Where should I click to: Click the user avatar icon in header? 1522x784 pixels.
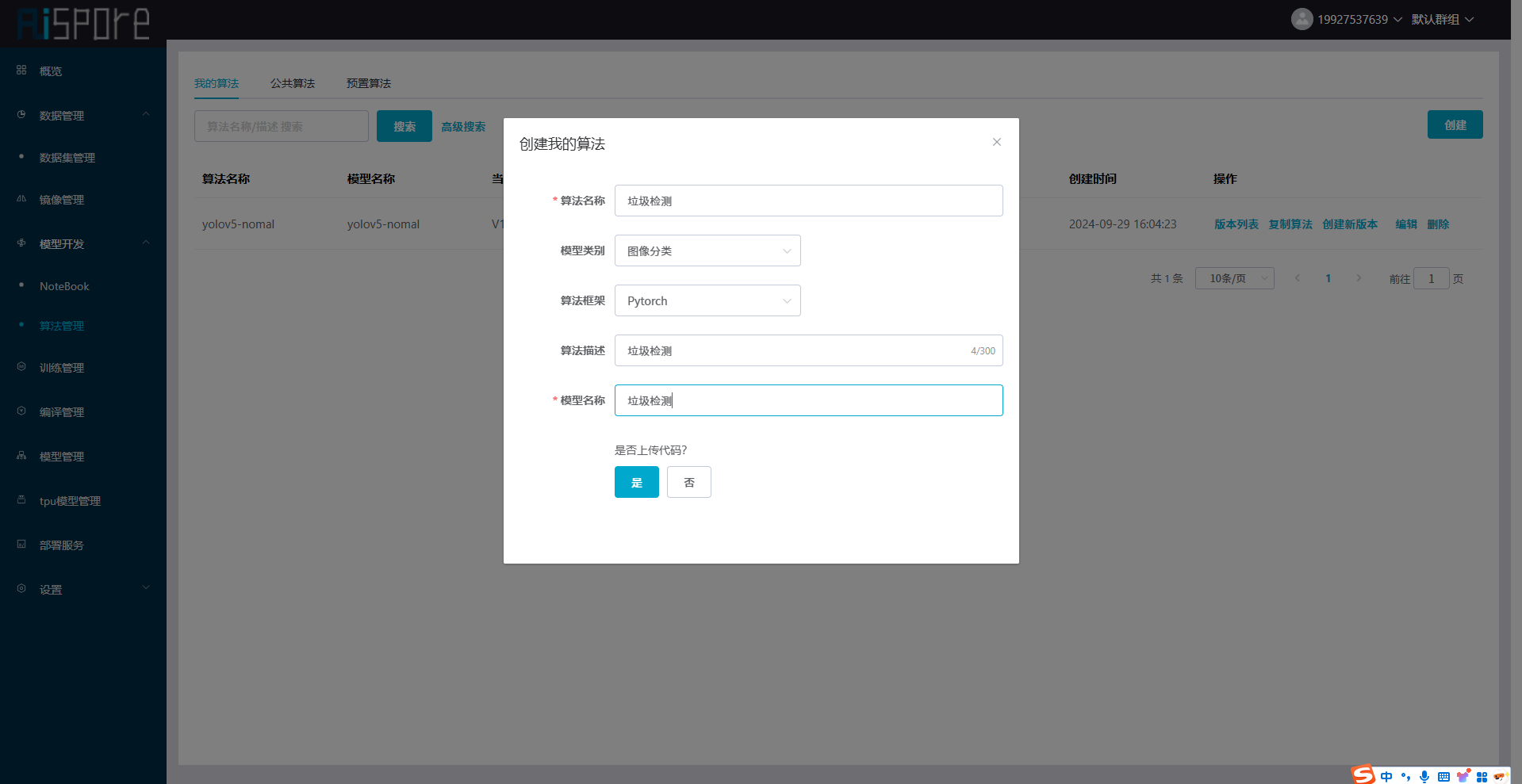[1302, 19]
